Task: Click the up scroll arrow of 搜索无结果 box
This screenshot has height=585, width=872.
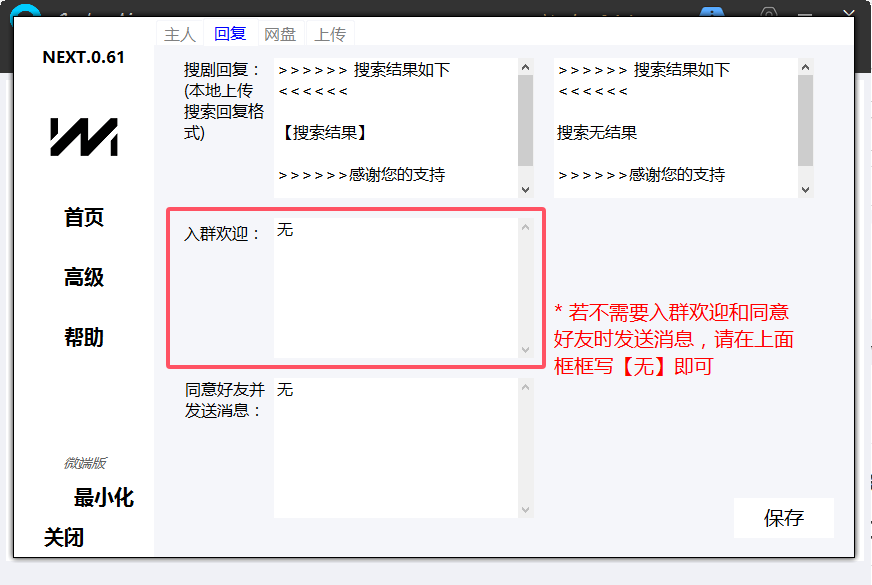Action: pyautogui.click(x=804, y=65)
